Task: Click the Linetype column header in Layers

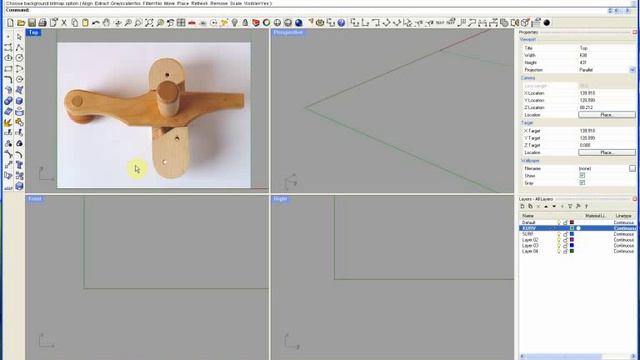Action: [x=624, y=216]
